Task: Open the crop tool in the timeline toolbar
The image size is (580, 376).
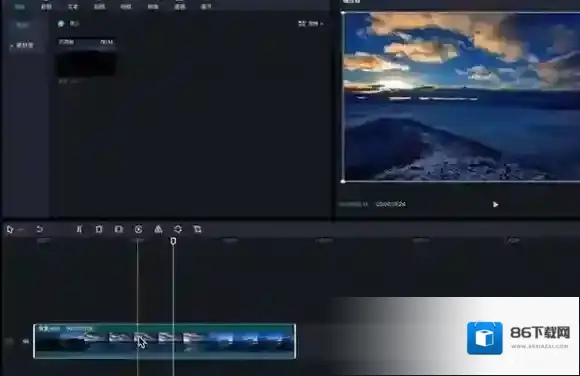Action: (x=198, y=229)
